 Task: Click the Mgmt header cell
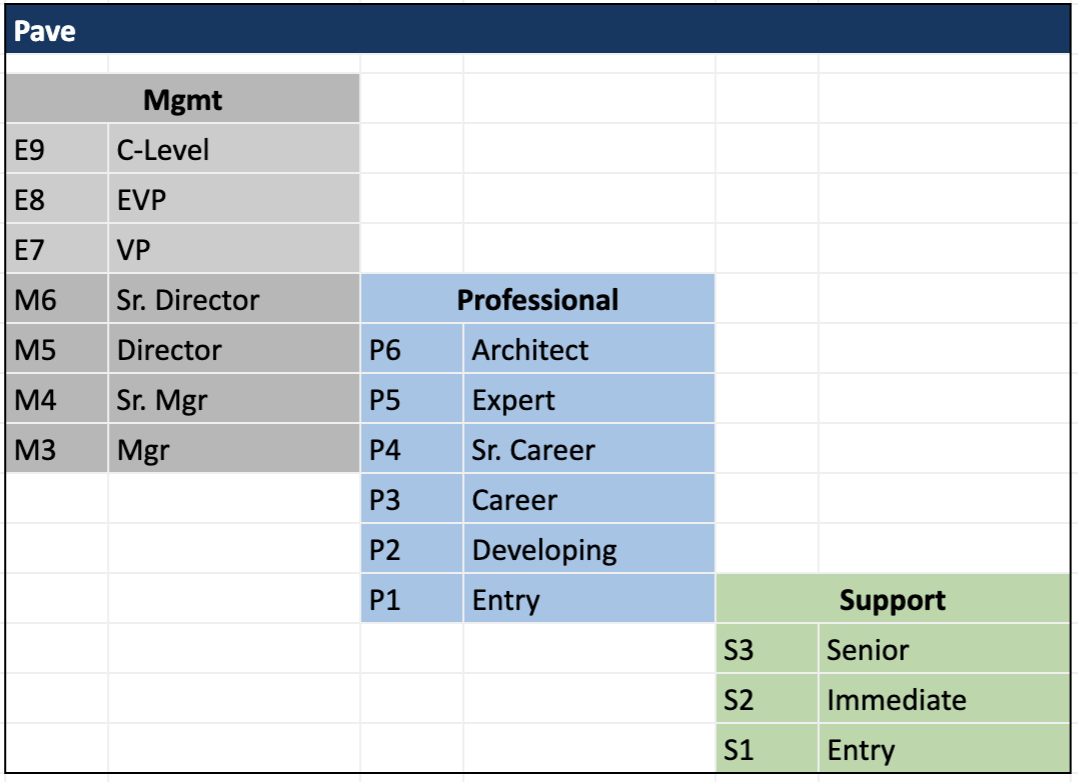(182, 99)
